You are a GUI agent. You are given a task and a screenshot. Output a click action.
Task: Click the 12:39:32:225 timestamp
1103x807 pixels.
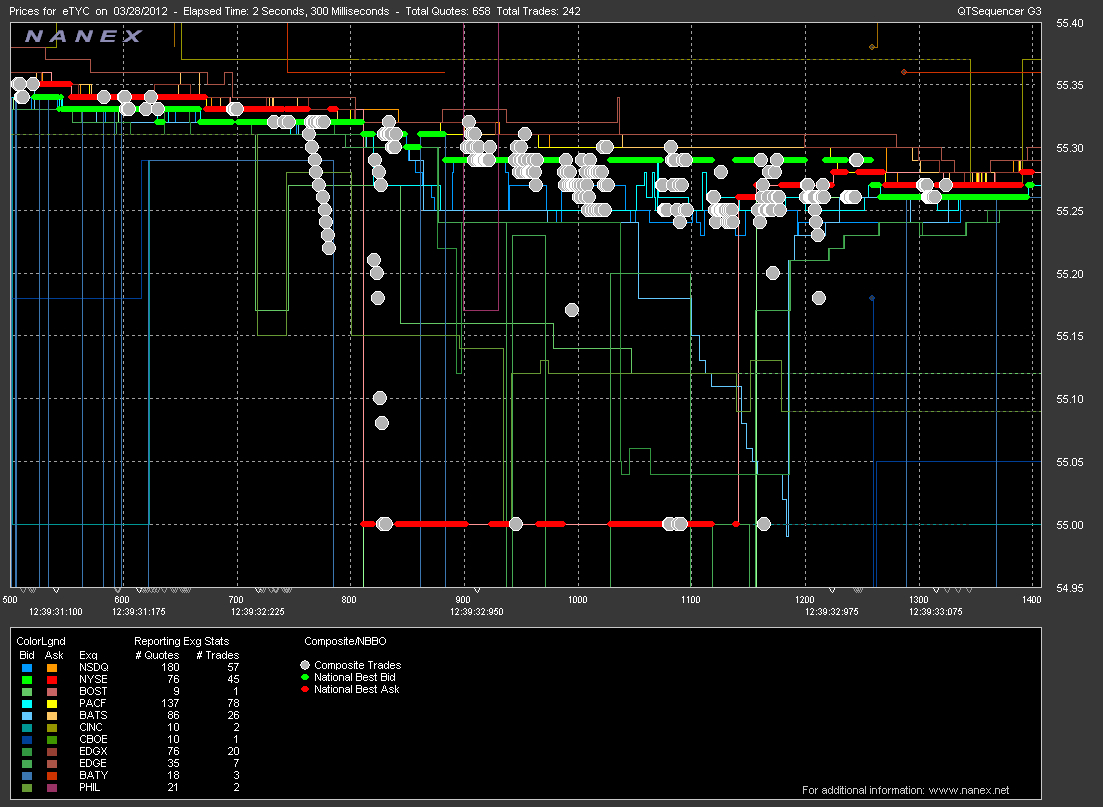[257, 611]
